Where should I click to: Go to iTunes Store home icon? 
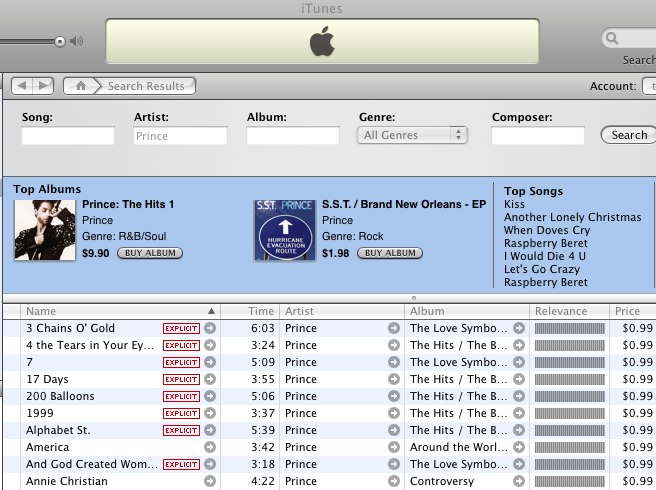[81, 86]
